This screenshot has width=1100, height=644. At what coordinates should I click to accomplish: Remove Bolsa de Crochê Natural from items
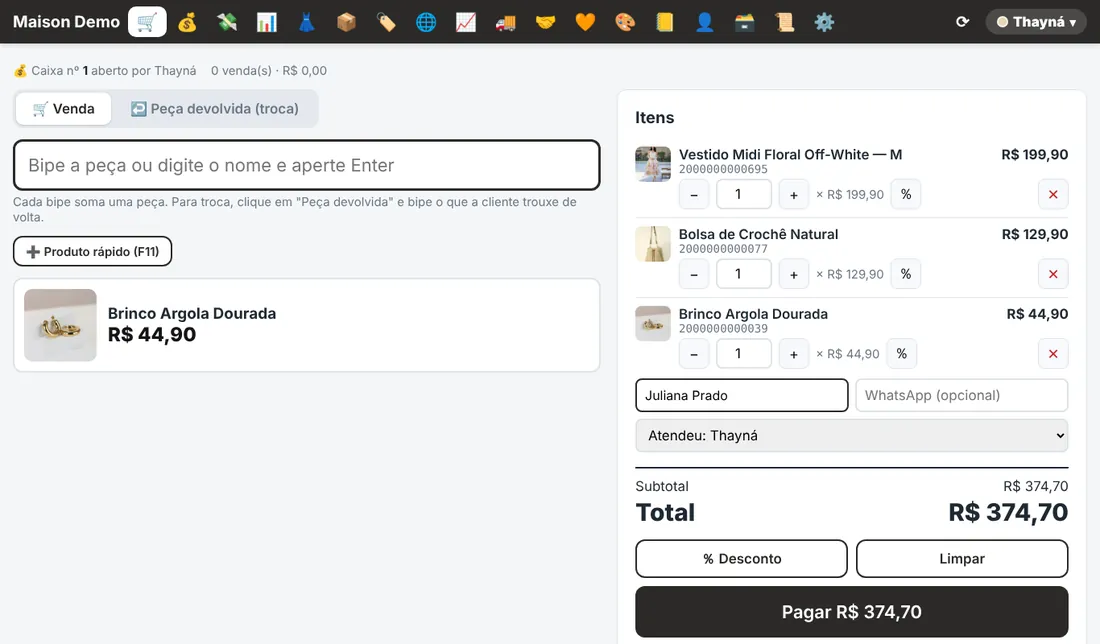(x=1053, y=274)
